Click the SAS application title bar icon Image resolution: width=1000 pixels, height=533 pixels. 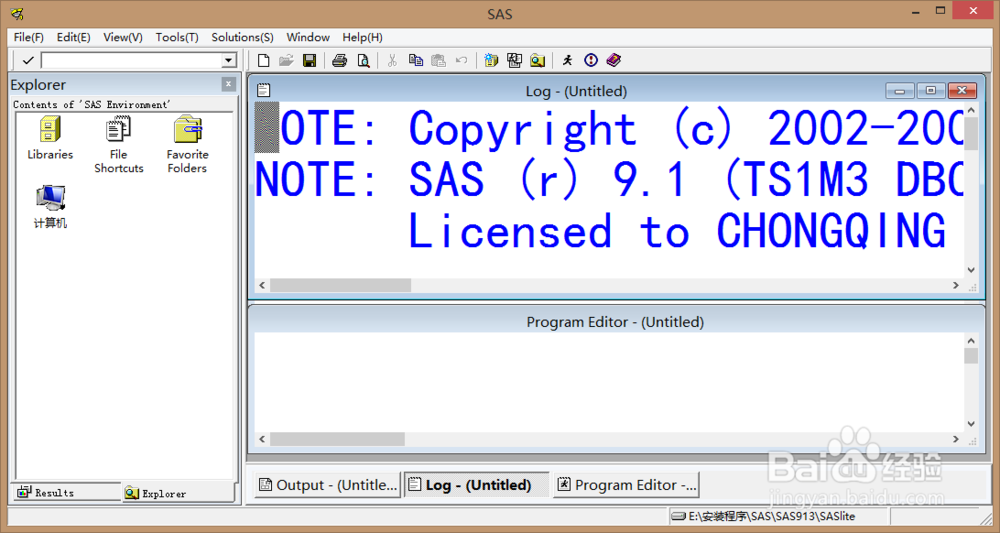point(17,13)
